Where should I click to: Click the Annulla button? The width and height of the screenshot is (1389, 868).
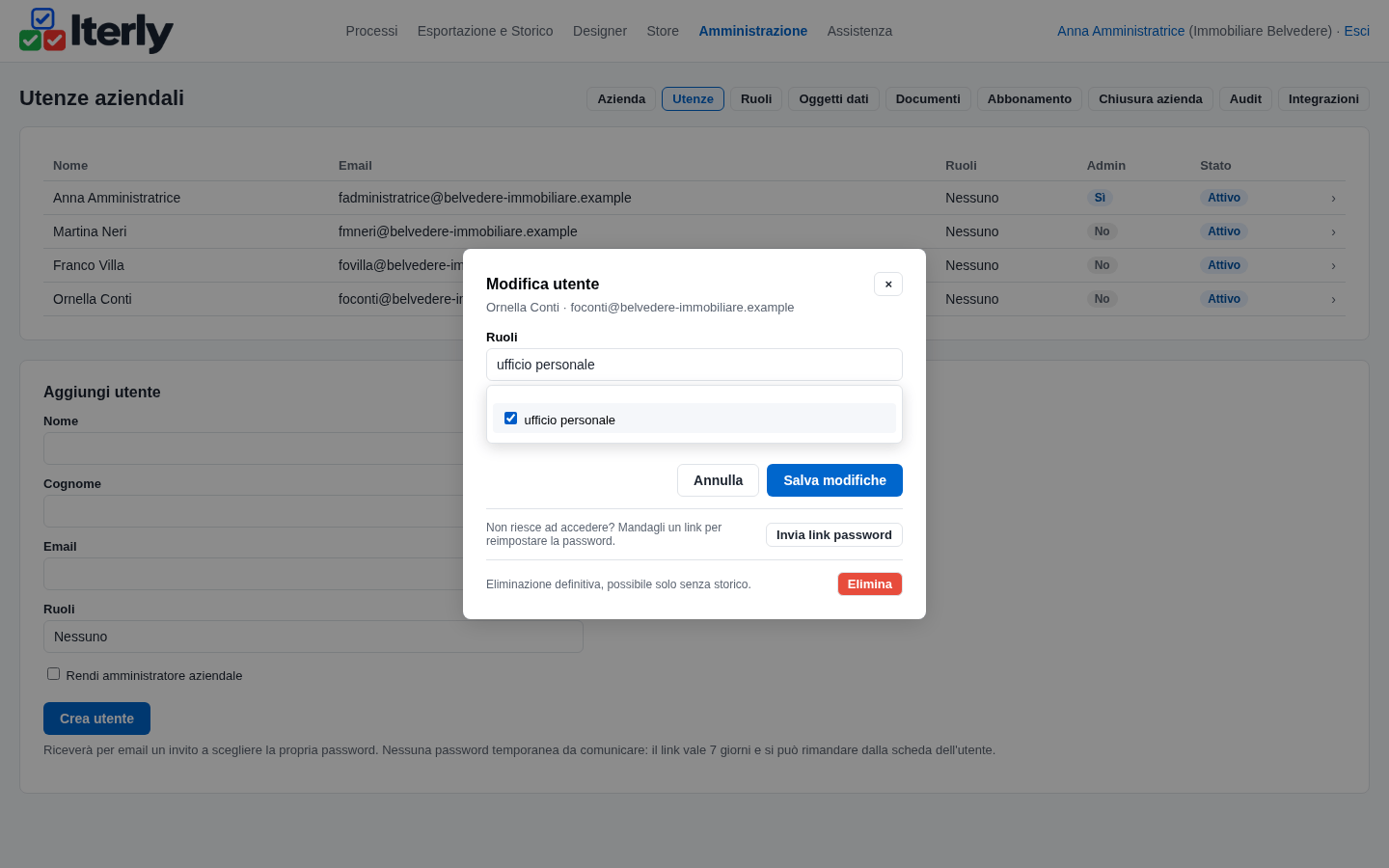click(718, 480)
